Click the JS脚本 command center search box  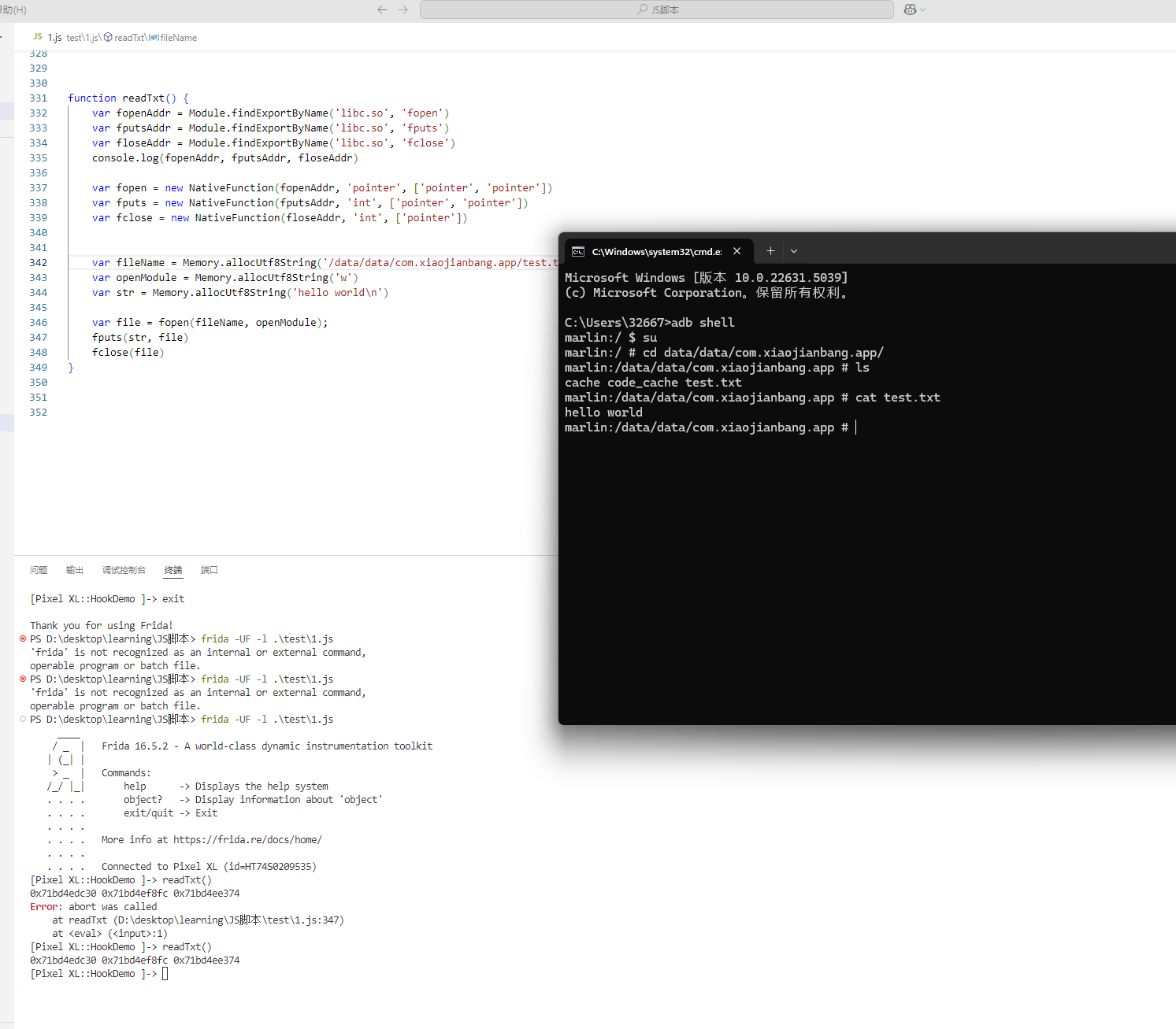click(657, 9)
